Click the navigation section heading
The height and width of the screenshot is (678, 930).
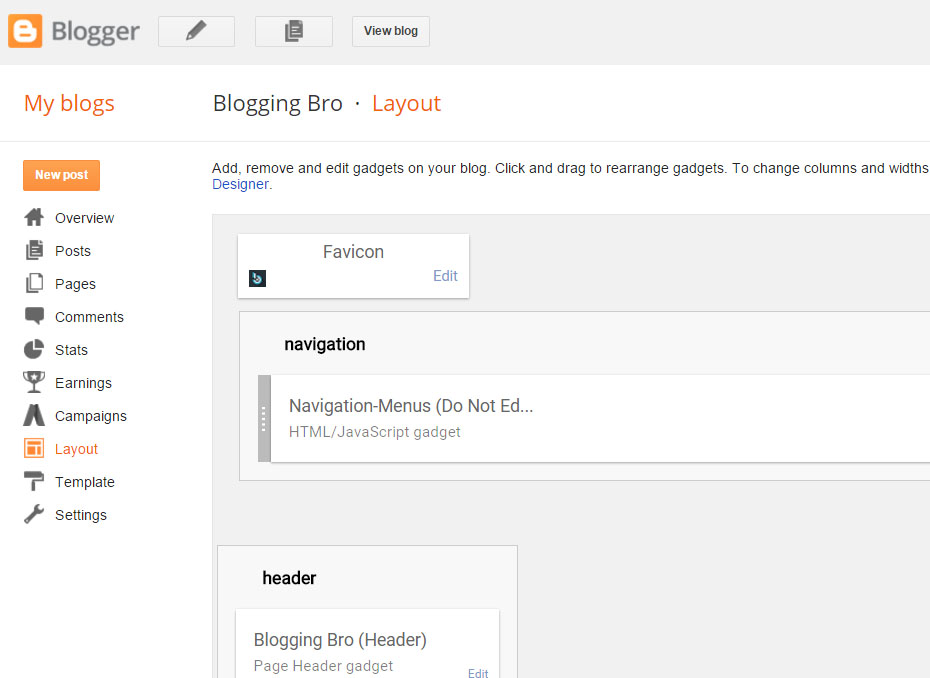[x=325, y=344]
